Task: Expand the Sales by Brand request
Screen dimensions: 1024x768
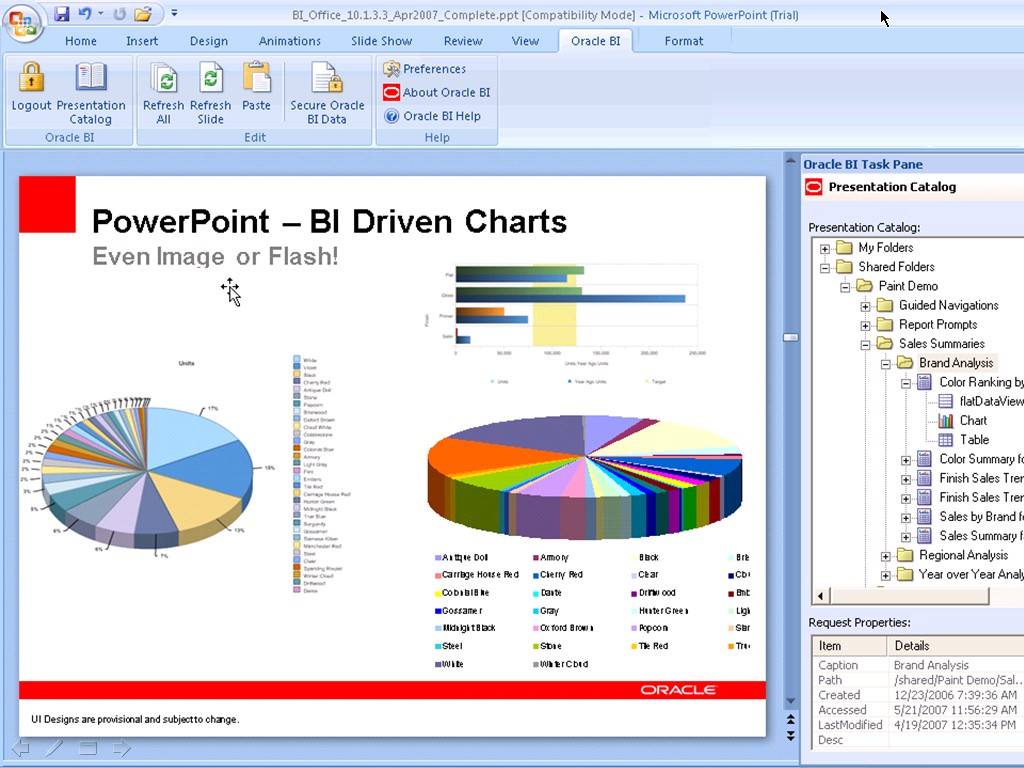Action: [906, 518]
